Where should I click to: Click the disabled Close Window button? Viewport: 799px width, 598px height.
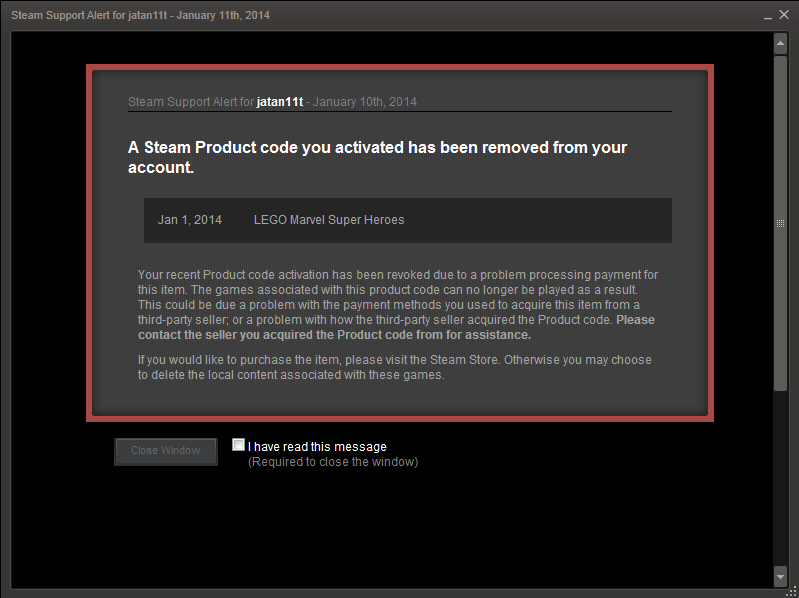[166, 451]
